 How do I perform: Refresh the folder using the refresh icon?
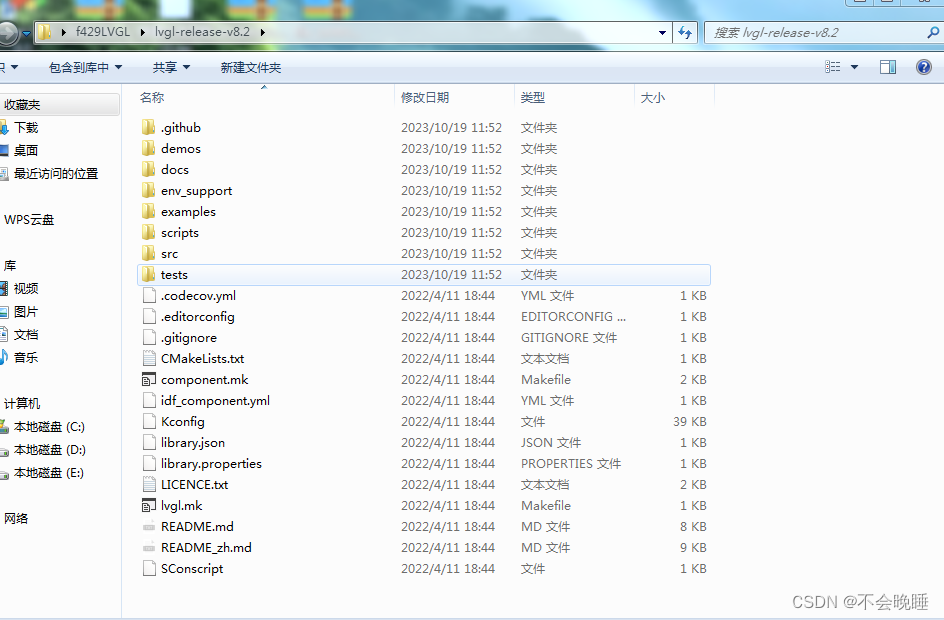tap(684, 32)
